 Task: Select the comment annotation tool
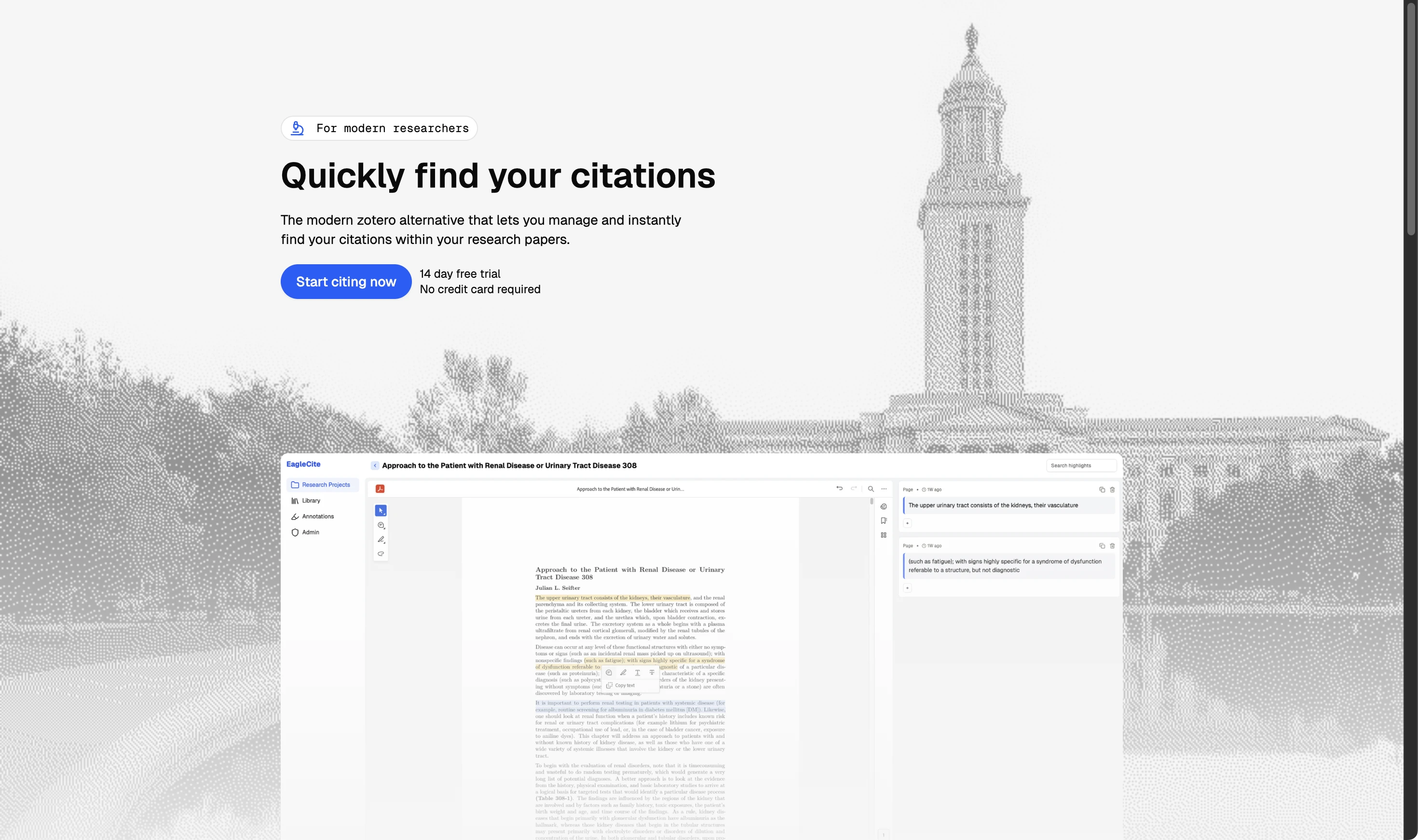click(x=382, y=525)
